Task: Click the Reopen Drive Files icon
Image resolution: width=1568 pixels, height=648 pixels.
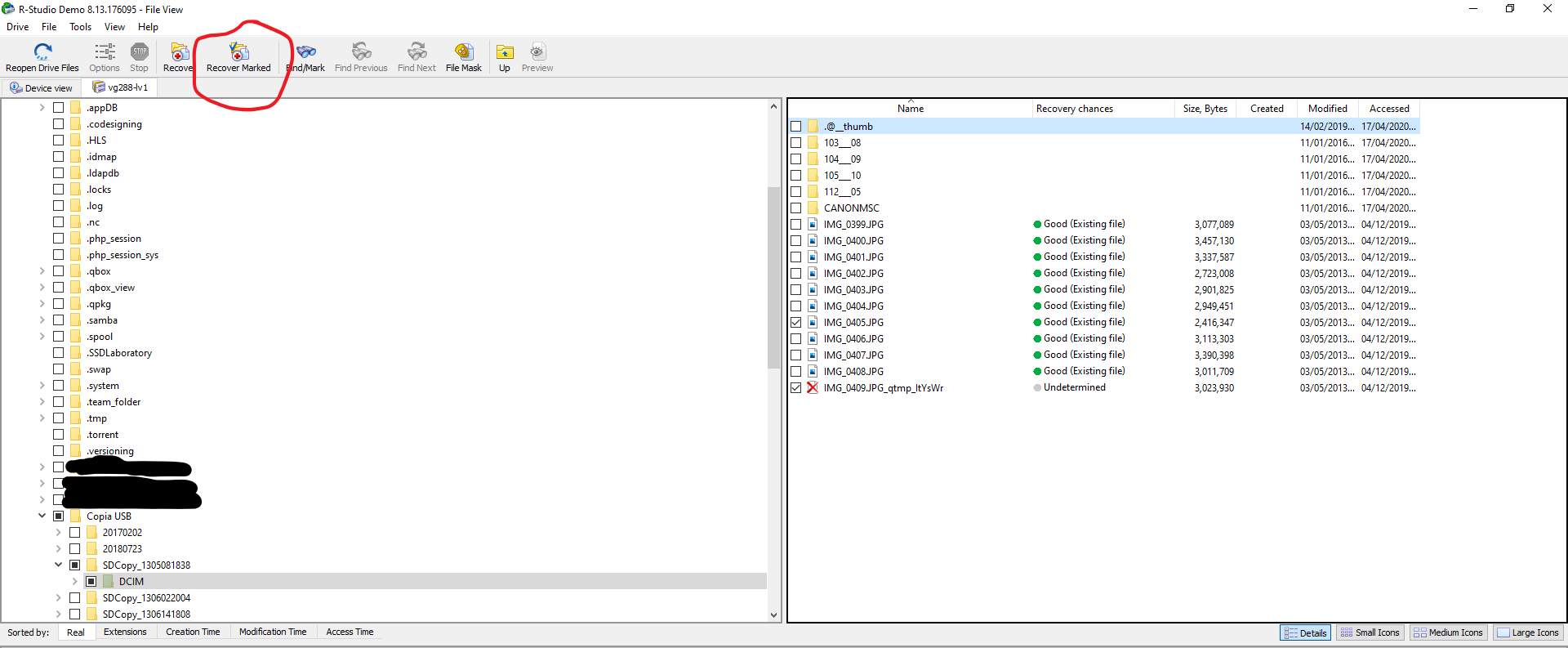Action: 42,52
